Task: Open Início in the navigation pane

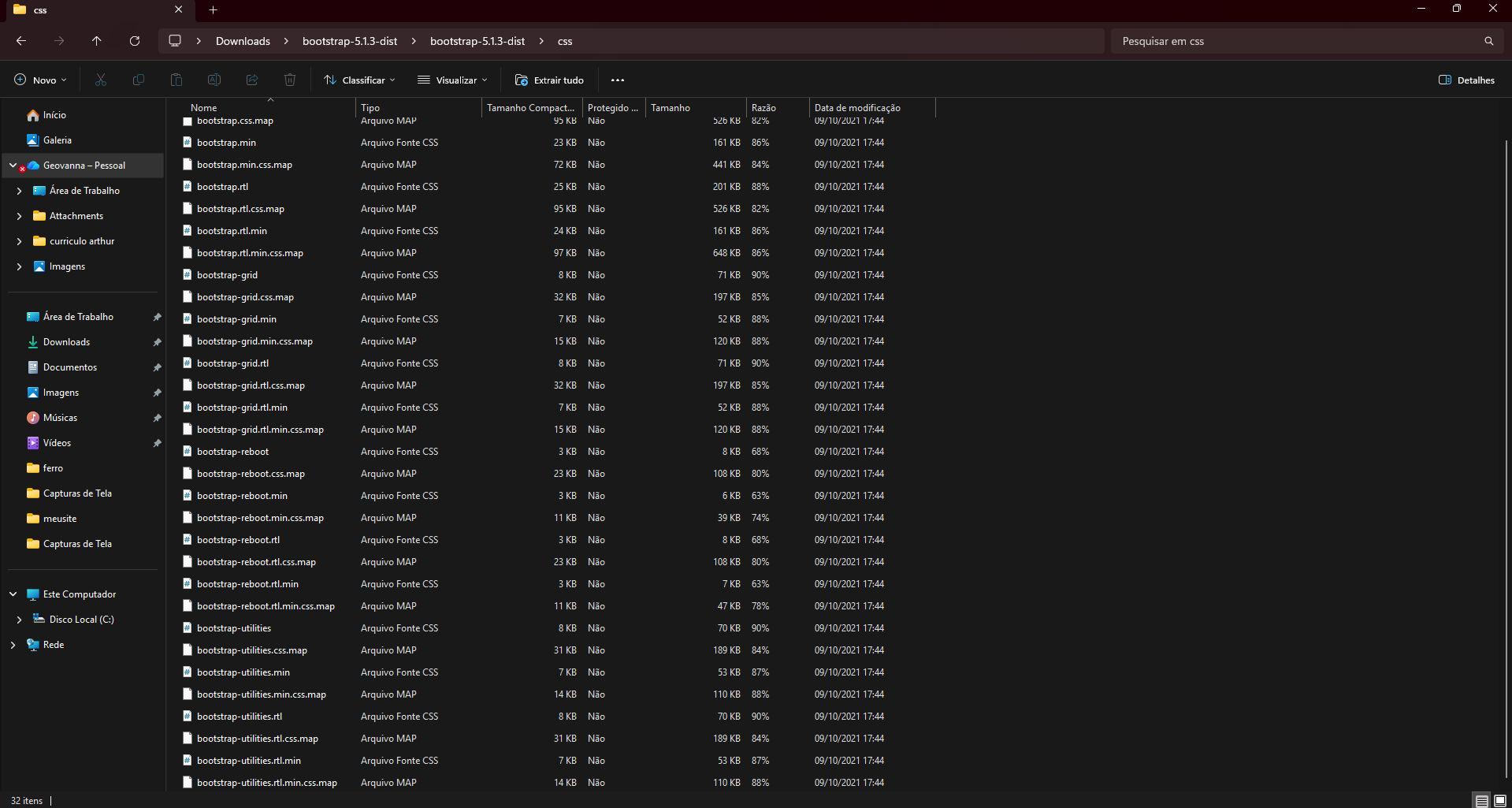Action: [54, 115]
